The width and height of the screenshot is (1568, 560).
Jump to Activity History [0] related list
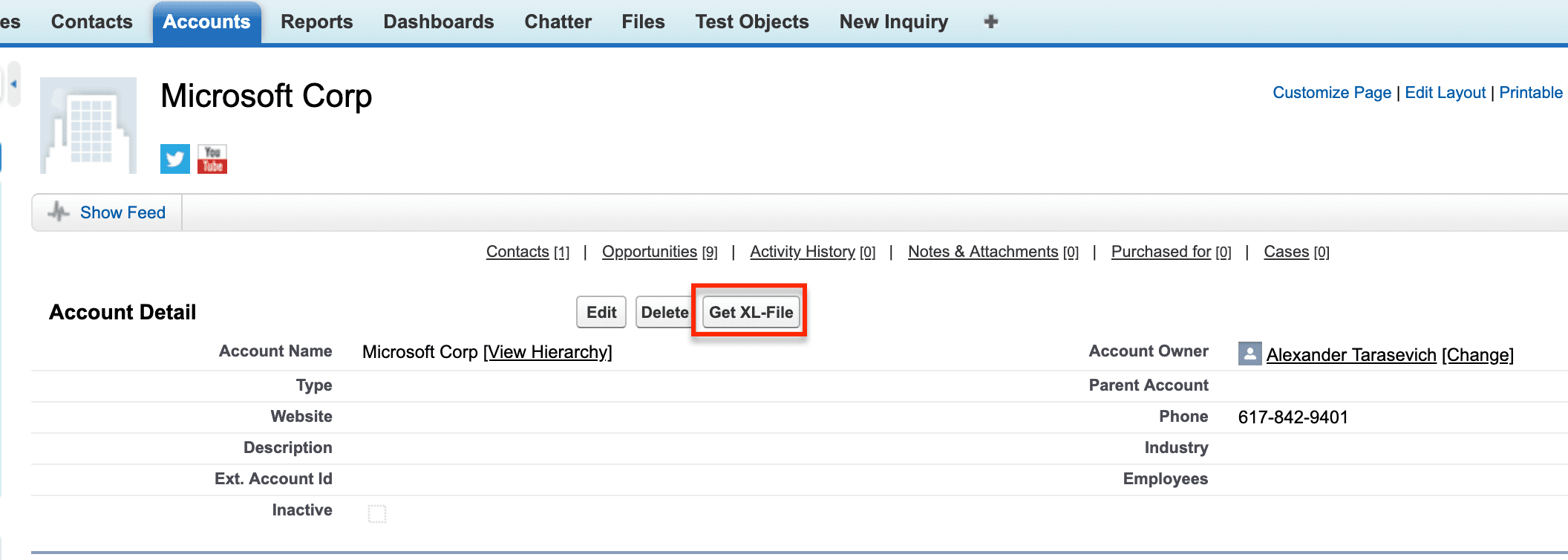coord(813,252)
